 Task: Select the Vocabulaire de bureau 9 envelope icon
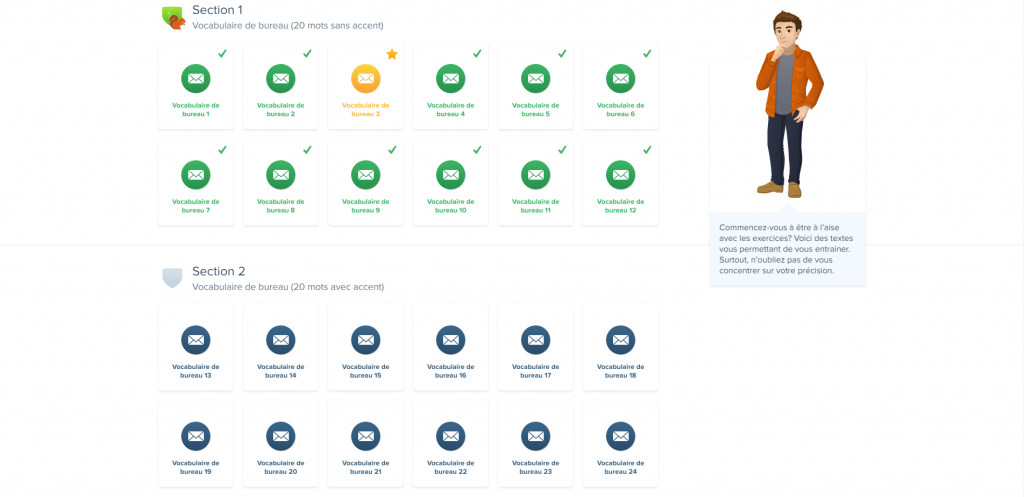tap(365, 174)
